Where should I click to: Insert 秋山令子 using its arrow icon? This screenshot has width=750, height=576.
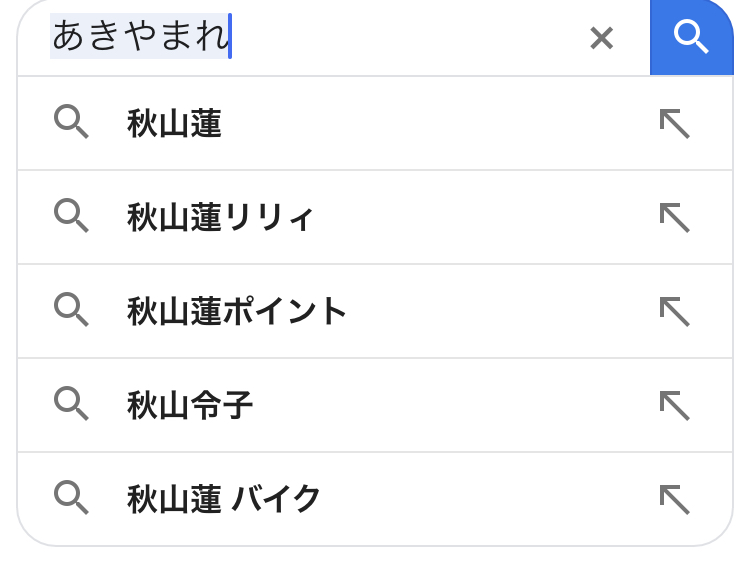[674, 406]
